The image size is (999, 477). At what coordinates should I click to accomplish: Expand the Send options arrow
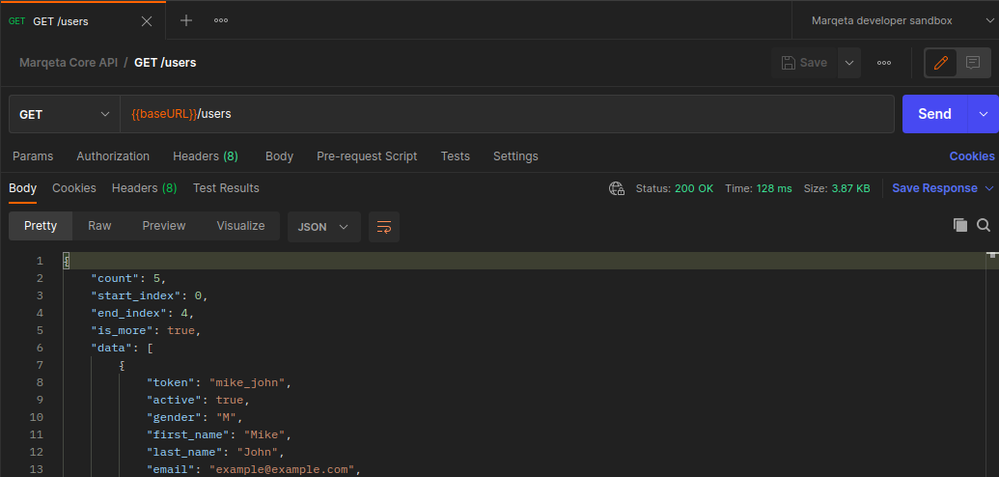tap(982, 114)
